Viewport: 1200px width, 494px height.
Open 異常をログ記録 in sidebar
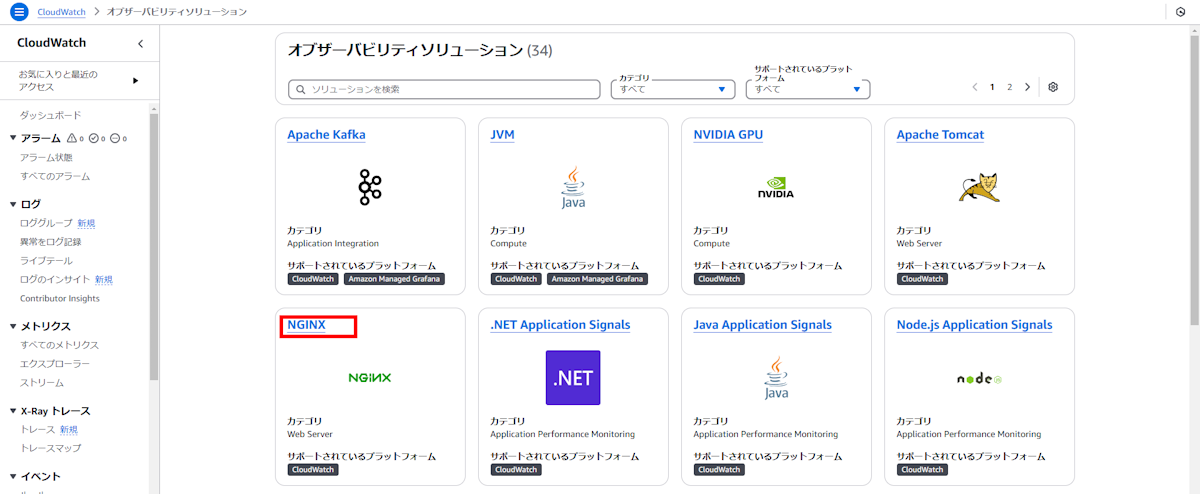[51, 242]
